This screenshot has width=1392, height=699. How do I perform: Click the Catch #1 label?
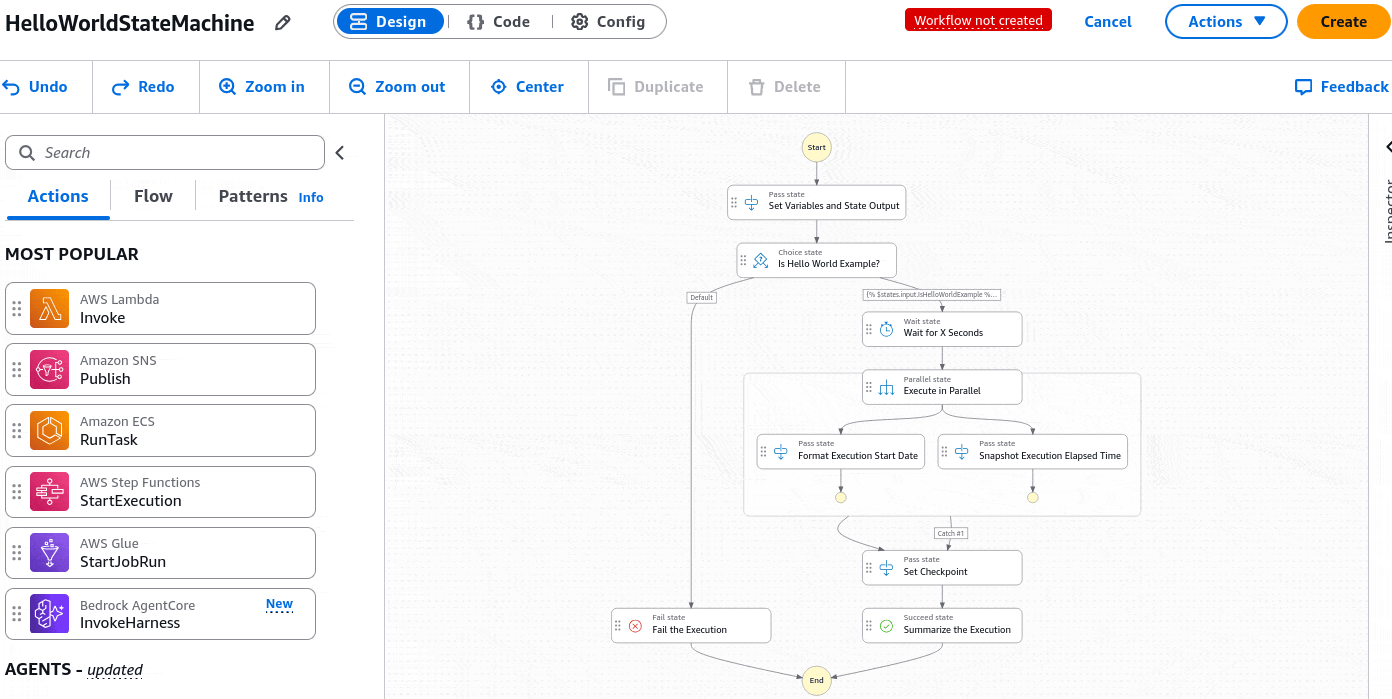950,533
